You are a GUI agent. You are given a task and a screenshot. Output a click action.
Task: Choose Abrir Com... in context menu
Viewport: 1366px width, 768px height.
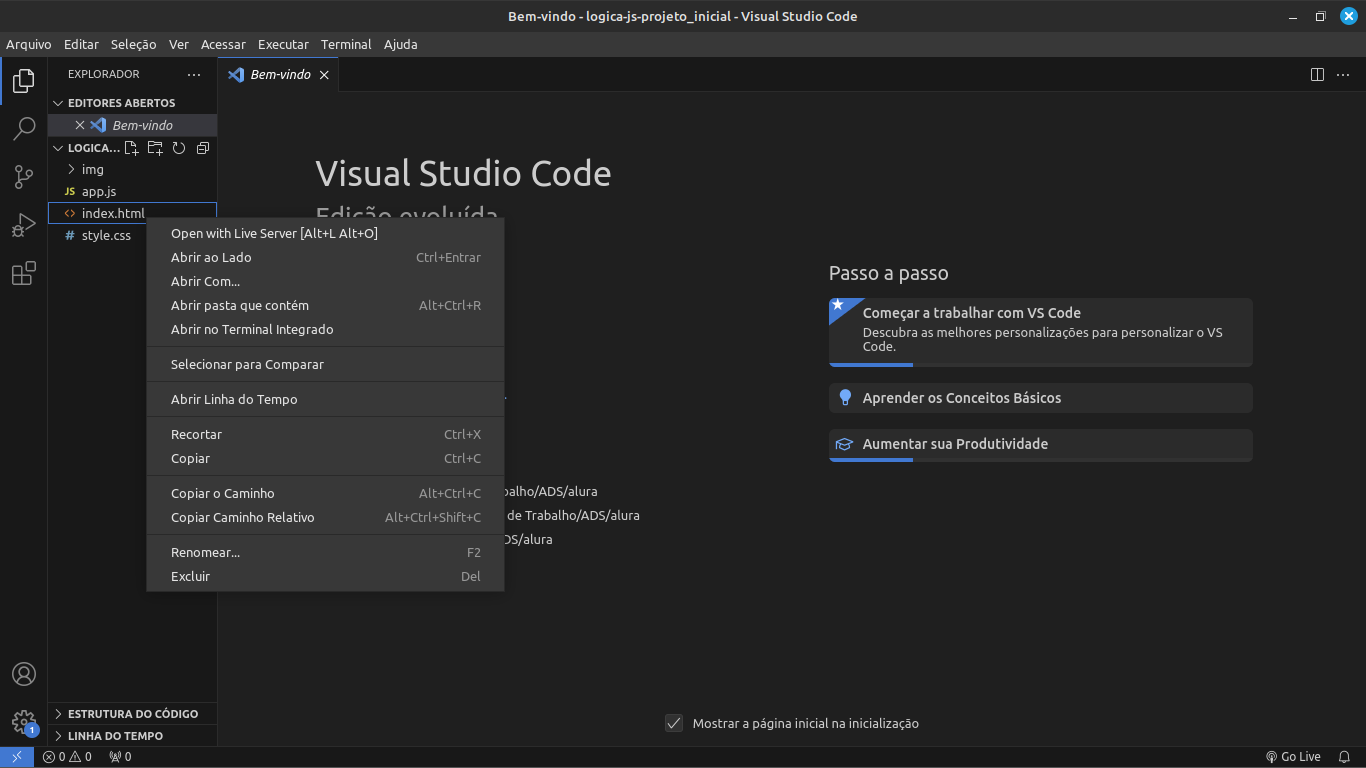325,282
